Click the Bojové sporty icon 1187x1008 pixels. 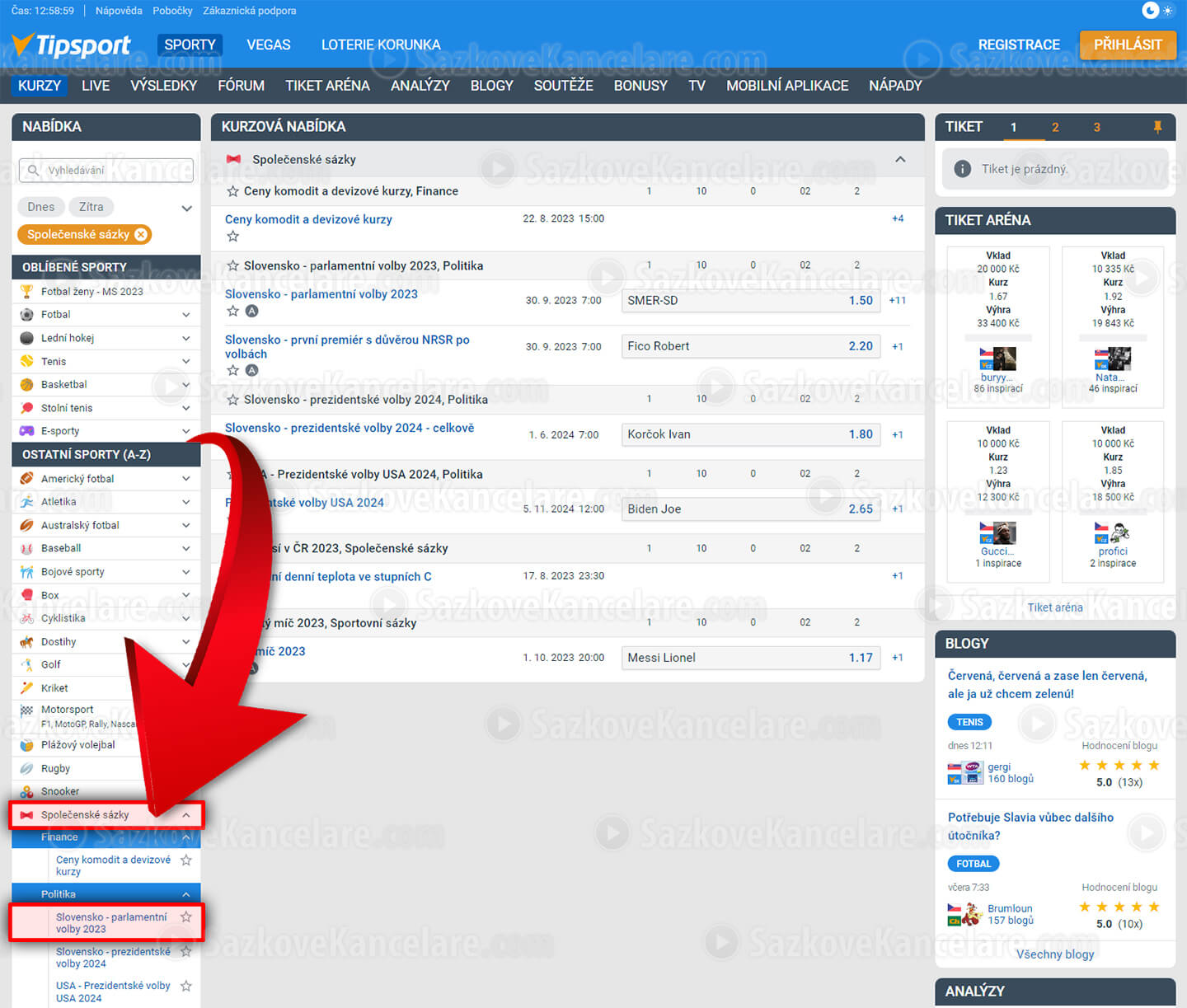(x=26, y=572)
